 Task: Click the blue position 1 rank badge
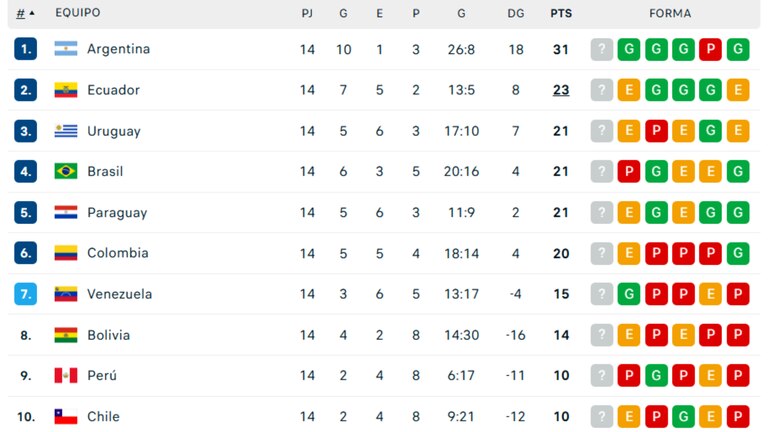coord(26,49)
